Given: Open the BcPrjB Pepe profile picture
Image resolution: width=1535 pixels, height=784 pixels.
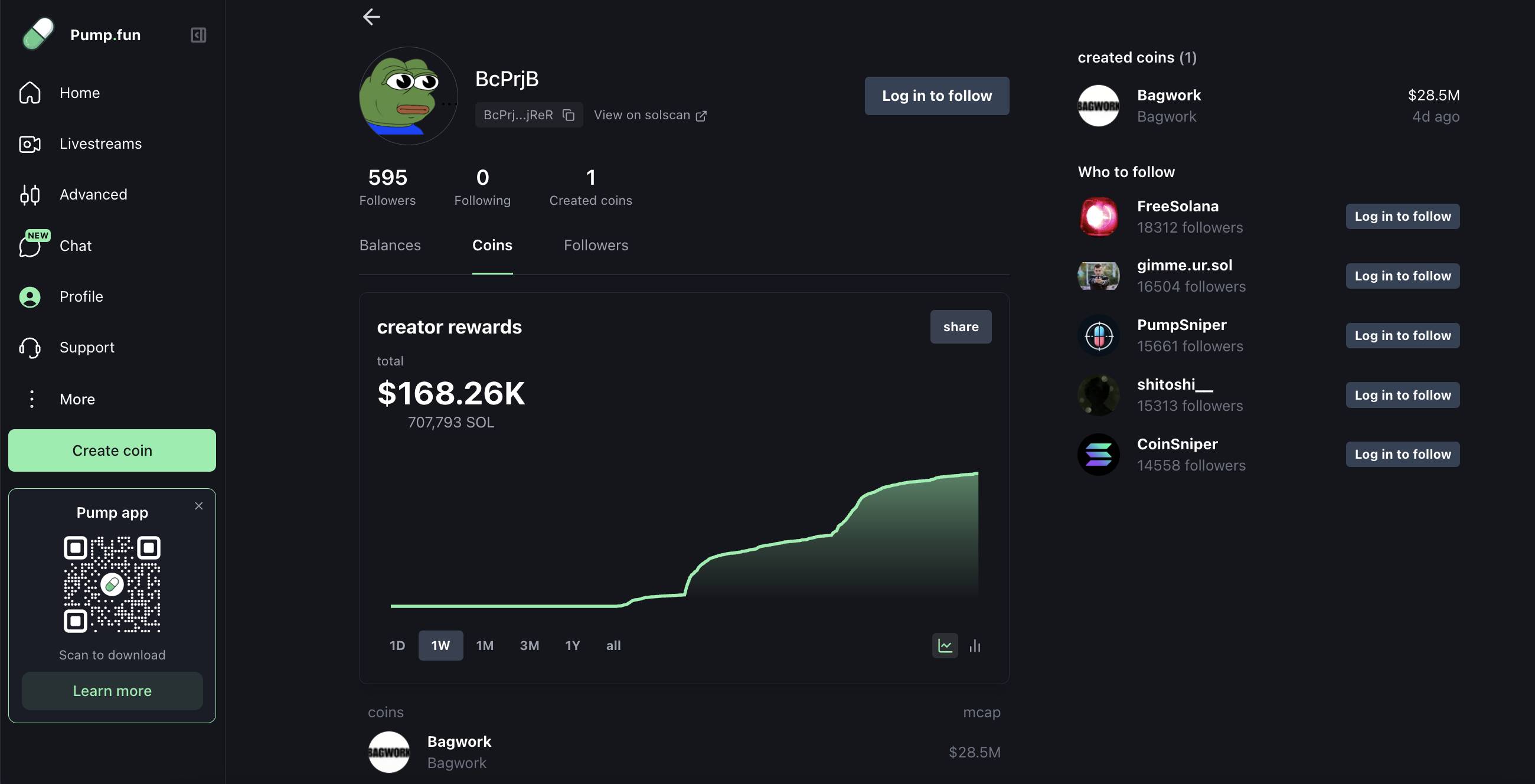Looking at the screenshot, I should pyautogui.click(x=408, y=96).
